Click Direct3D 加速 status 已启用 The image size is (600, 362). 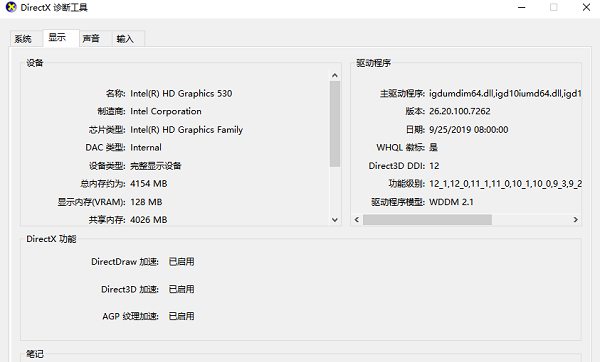(x=181, y=289)
